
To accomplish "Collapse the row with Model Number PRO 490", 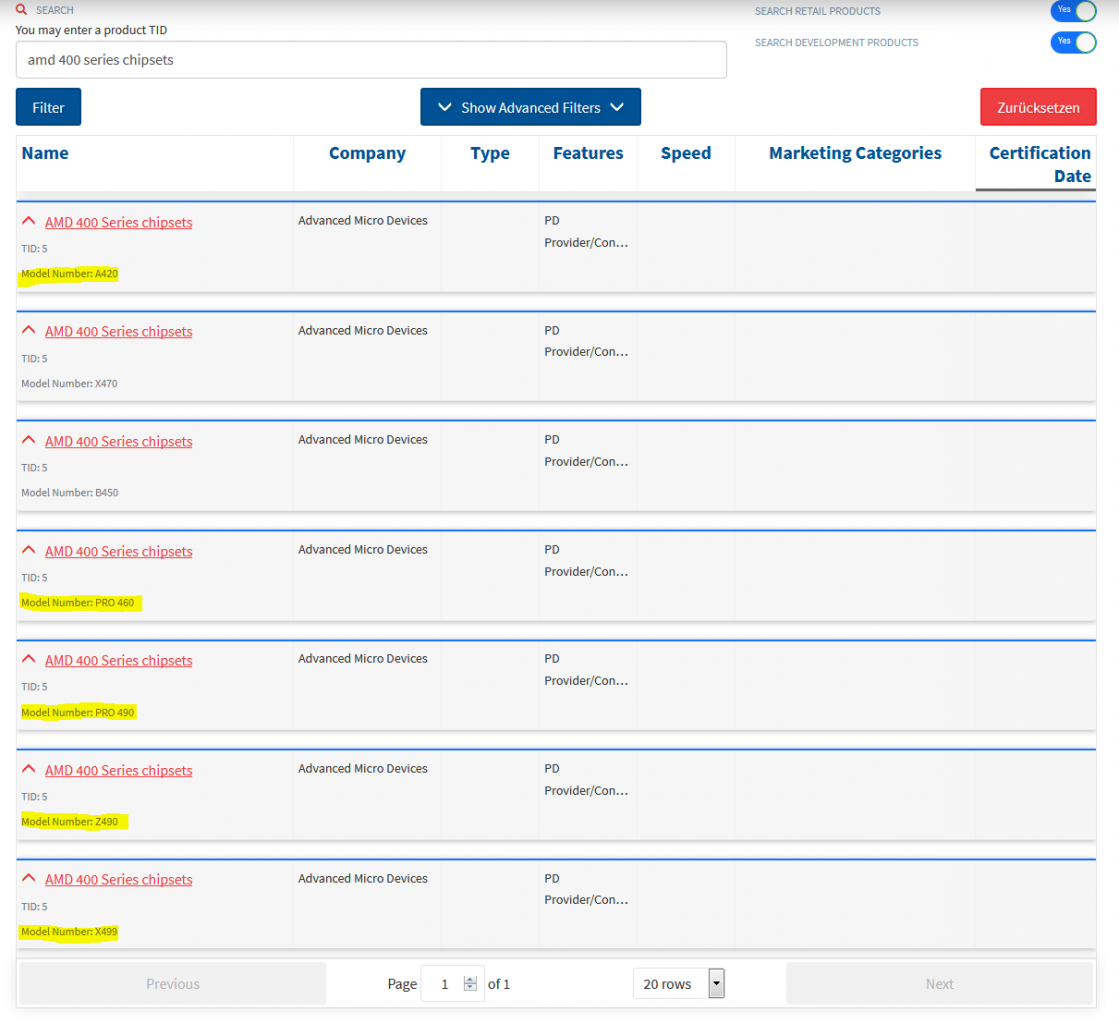I will (29, 659).
